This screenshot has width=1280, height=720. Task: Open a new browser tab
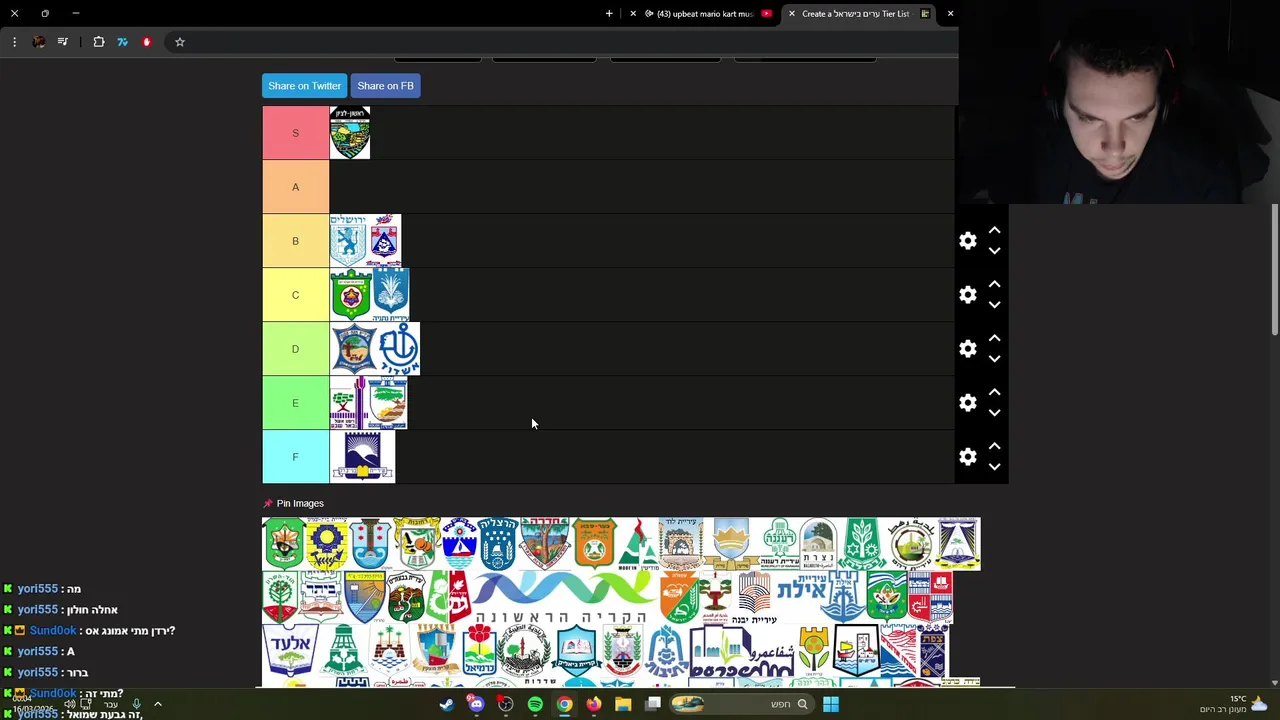point(609,14)
